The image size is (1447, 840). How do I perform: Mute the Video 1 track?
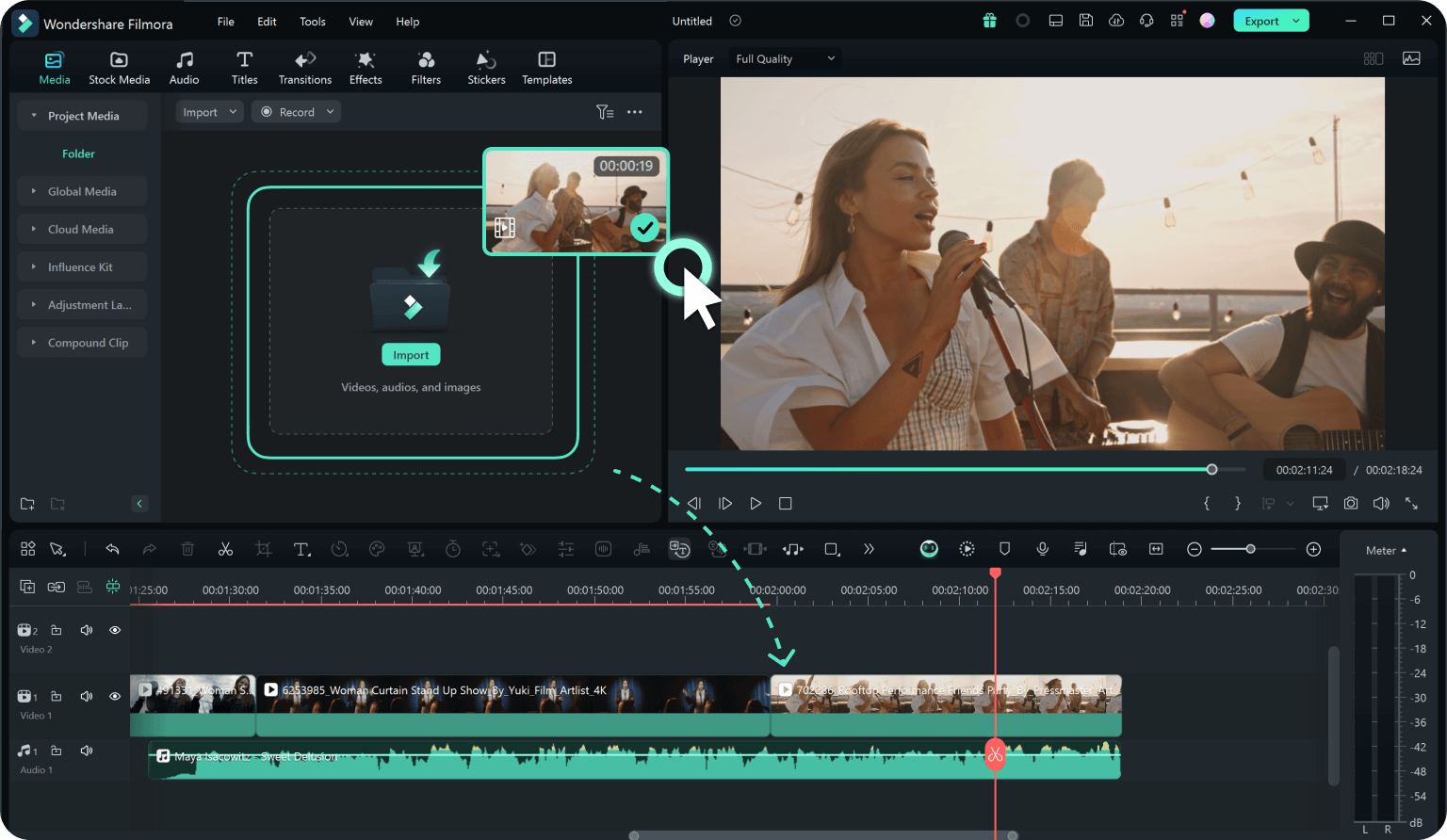point(87,696)
